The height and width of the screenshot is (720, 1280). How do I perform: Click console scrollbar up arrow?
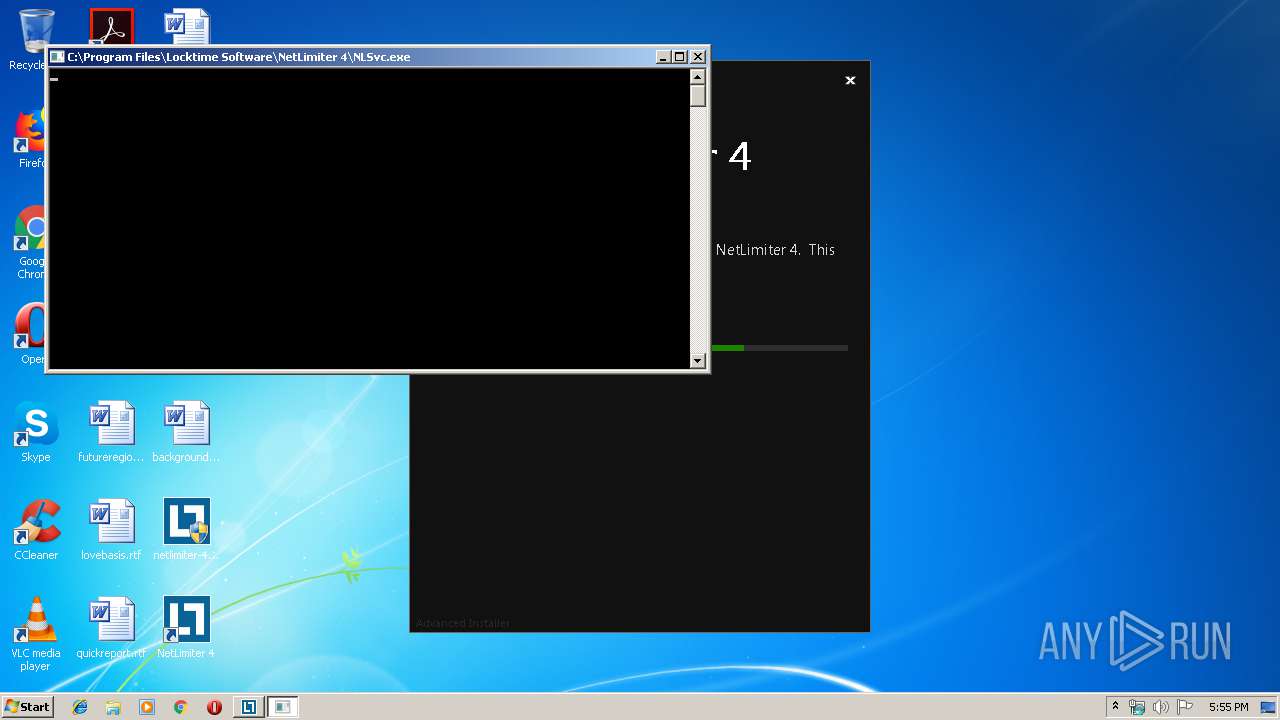pyautogui.click(x=698, y=77)
